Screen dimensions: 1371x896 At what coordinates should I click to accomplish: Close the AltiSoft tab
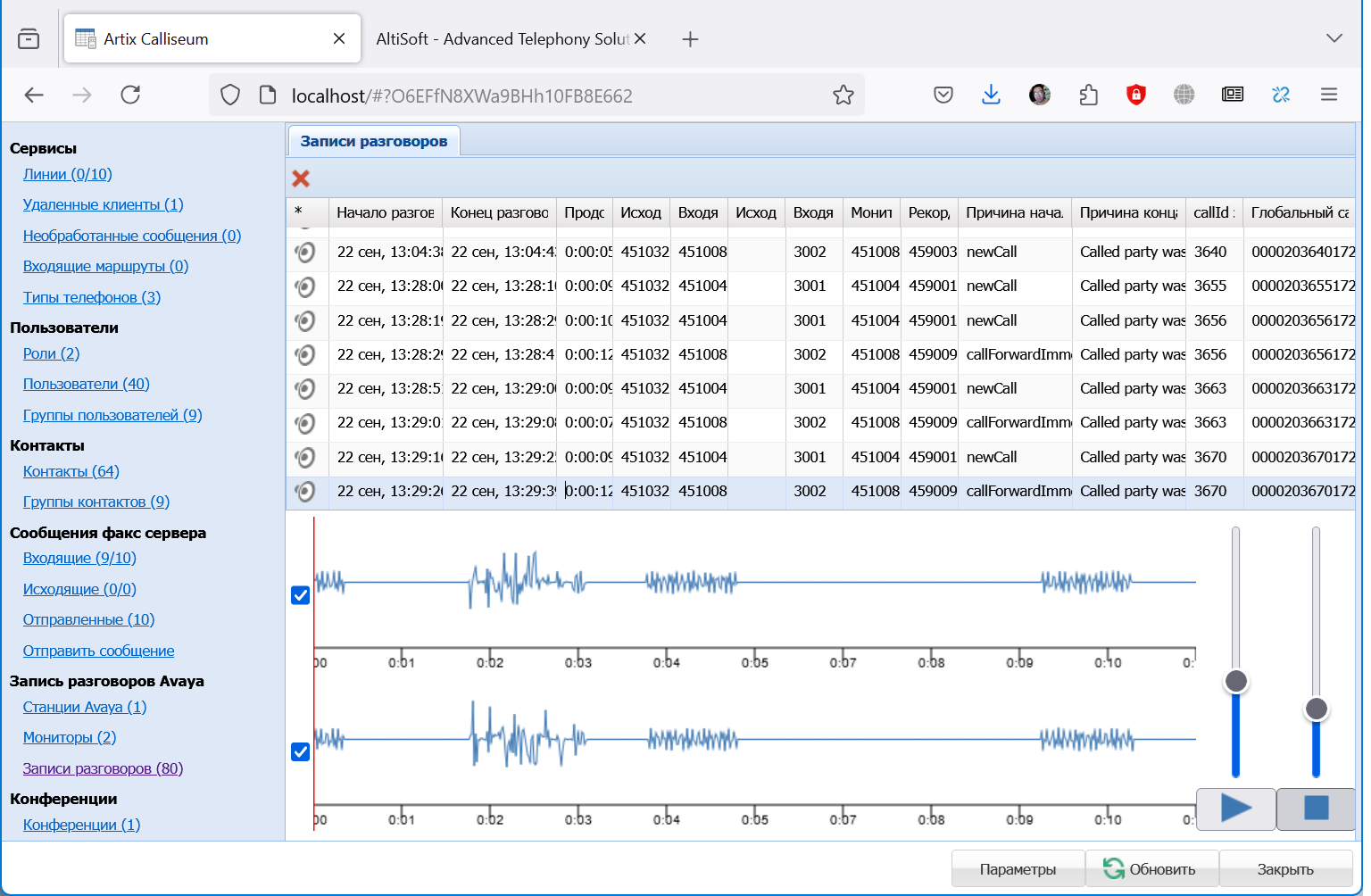click(640, 38)
